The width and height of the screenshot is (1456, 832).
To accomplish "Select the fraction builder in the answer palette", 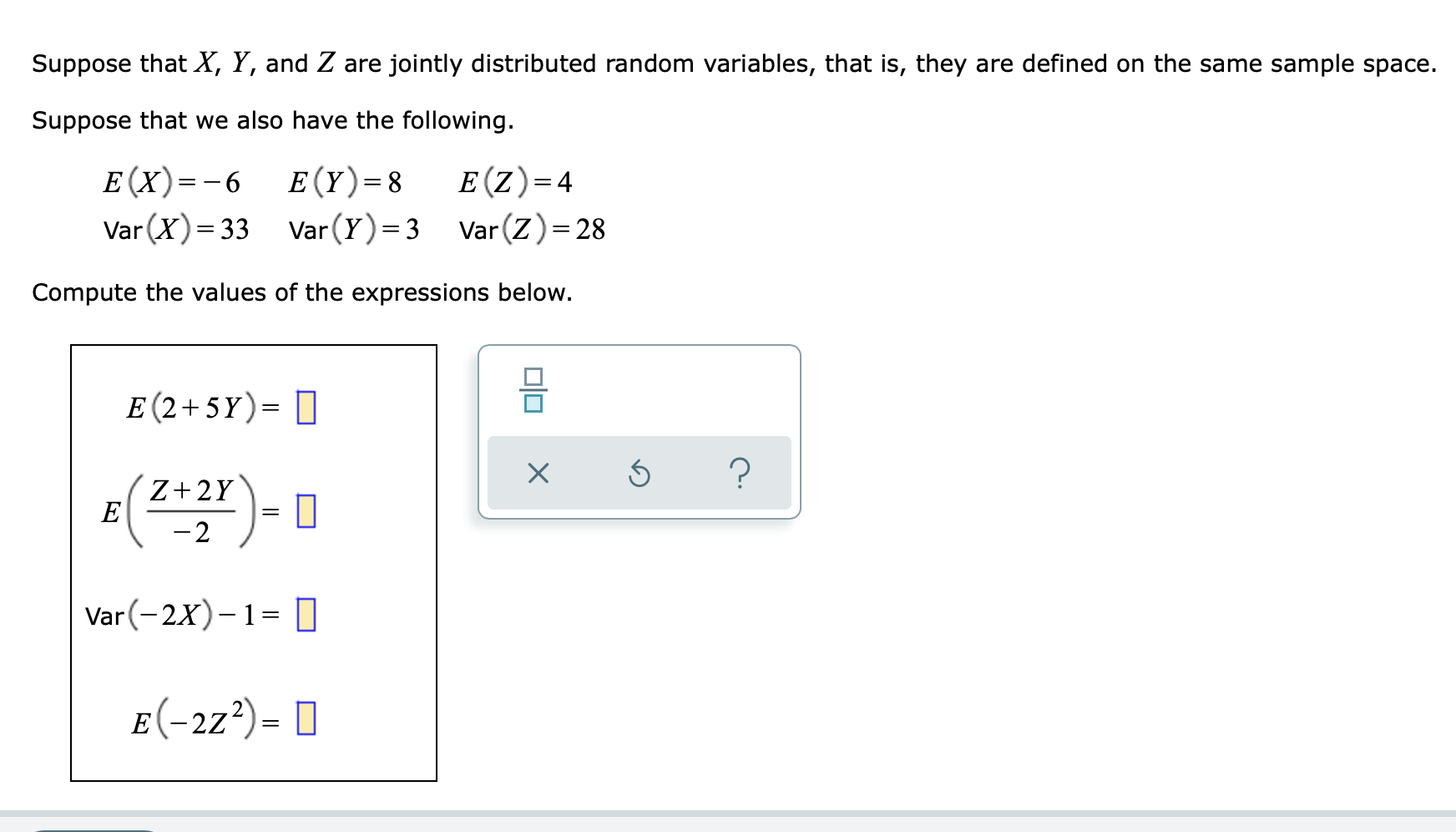I will [532, 389].
